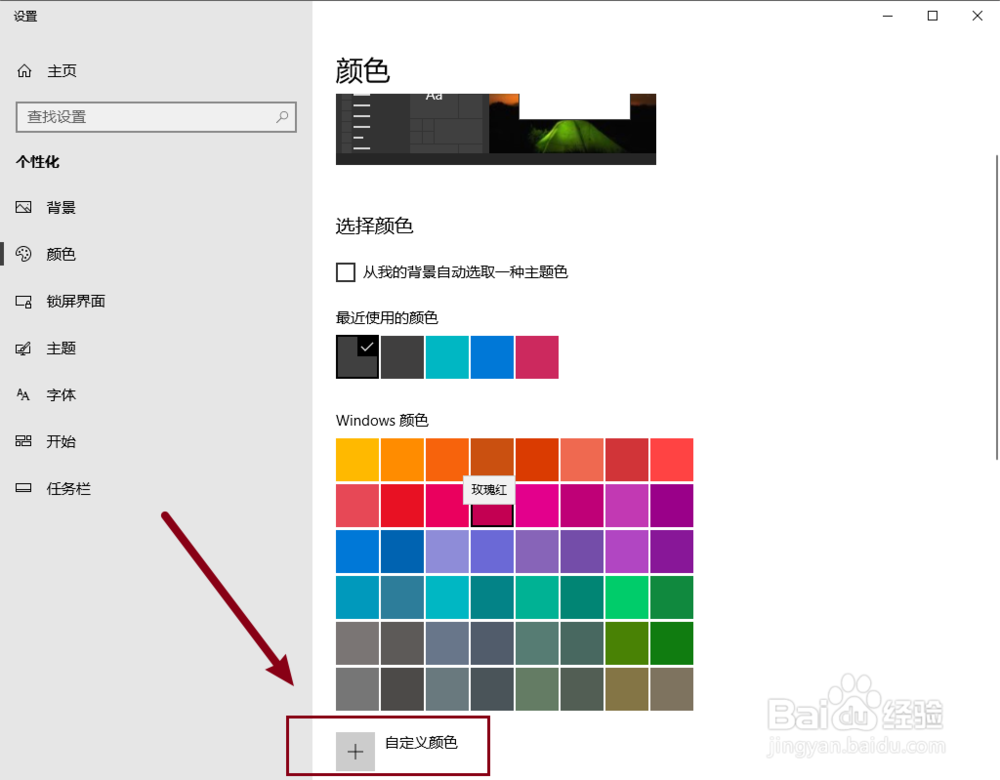Pick the rose-red swatch in recent colors
1000x780 pixels.
click(x=537, y=357)
